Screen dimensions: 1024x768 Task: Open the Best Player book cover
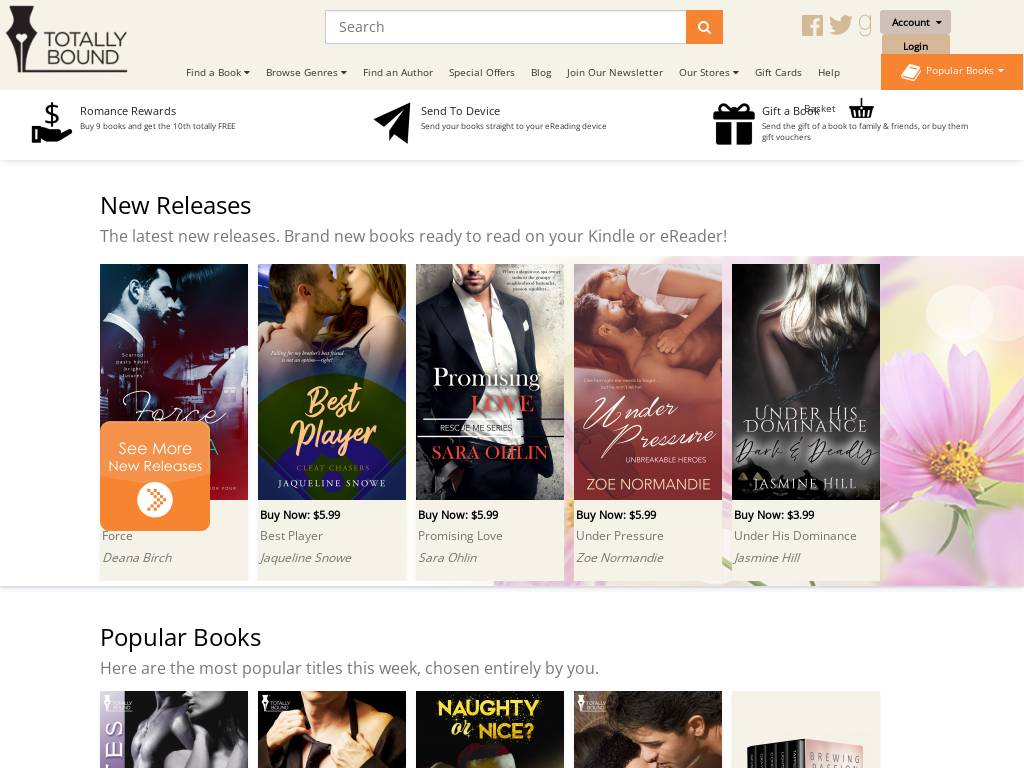pyautogui.click(x=332, y=382)
